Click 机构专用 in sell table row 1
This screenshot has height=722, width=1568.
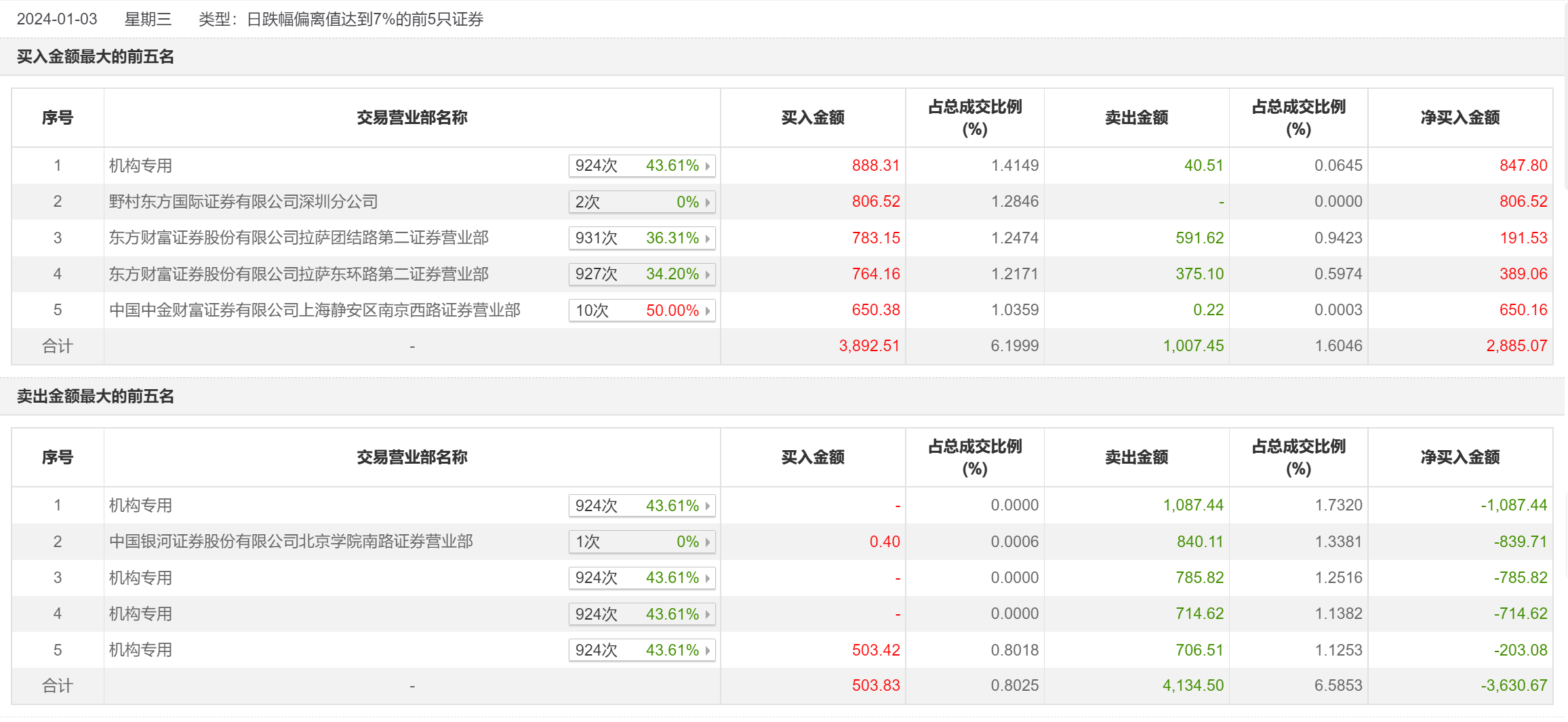141,506
